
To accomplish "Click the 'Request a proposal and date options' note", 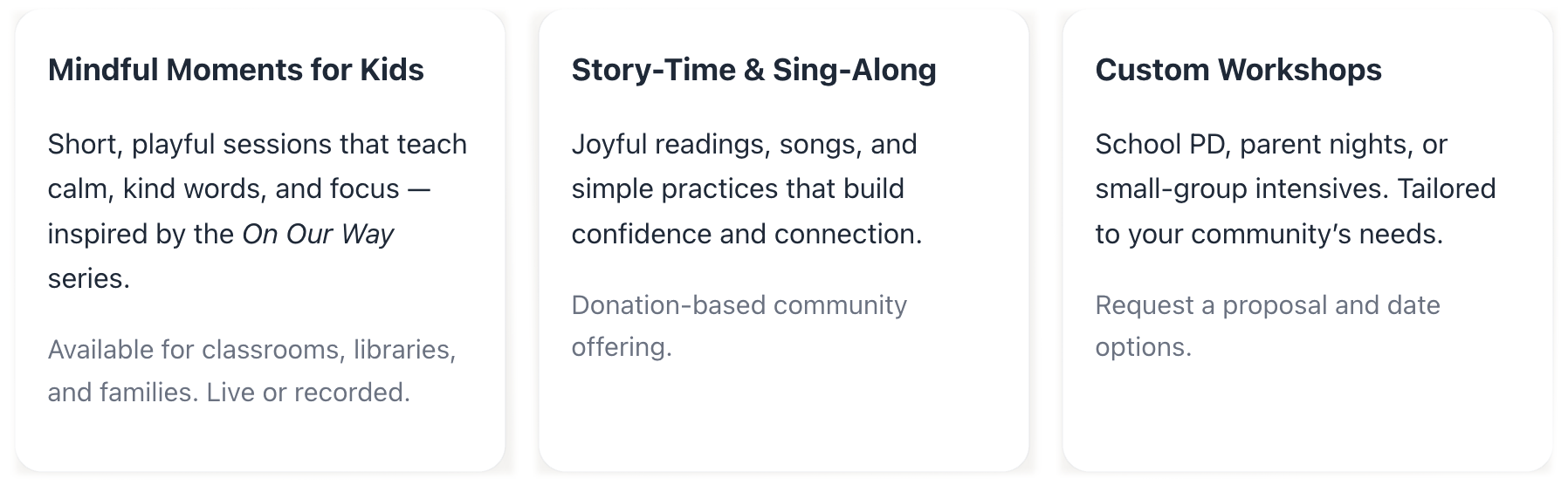I will tap(1267, 325).
